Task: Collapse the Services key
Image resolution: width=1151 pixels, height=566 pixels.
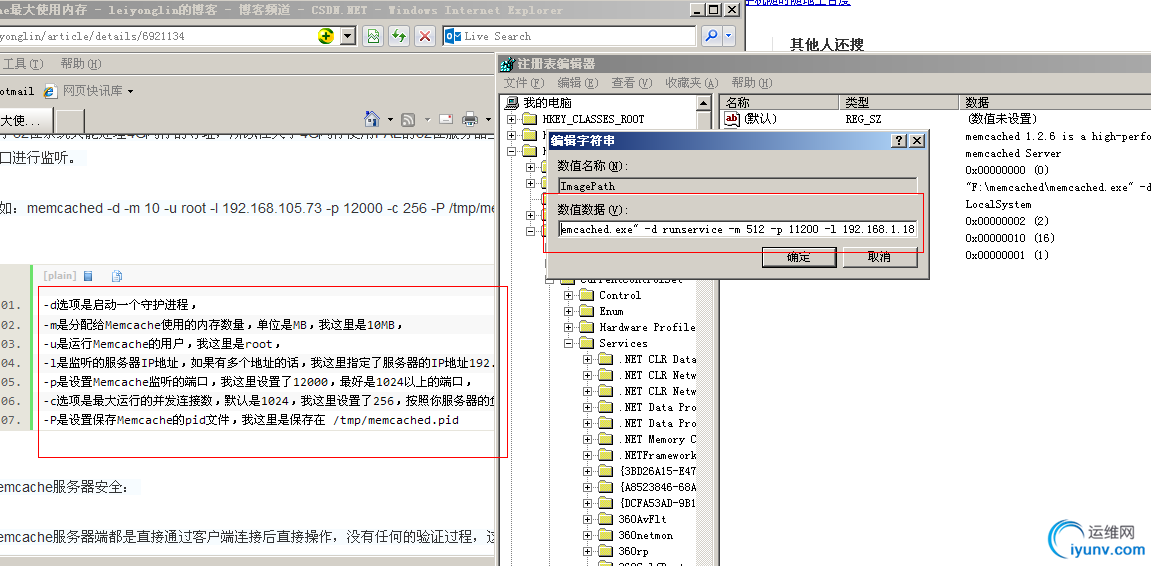Action: (x=568, y=344)
